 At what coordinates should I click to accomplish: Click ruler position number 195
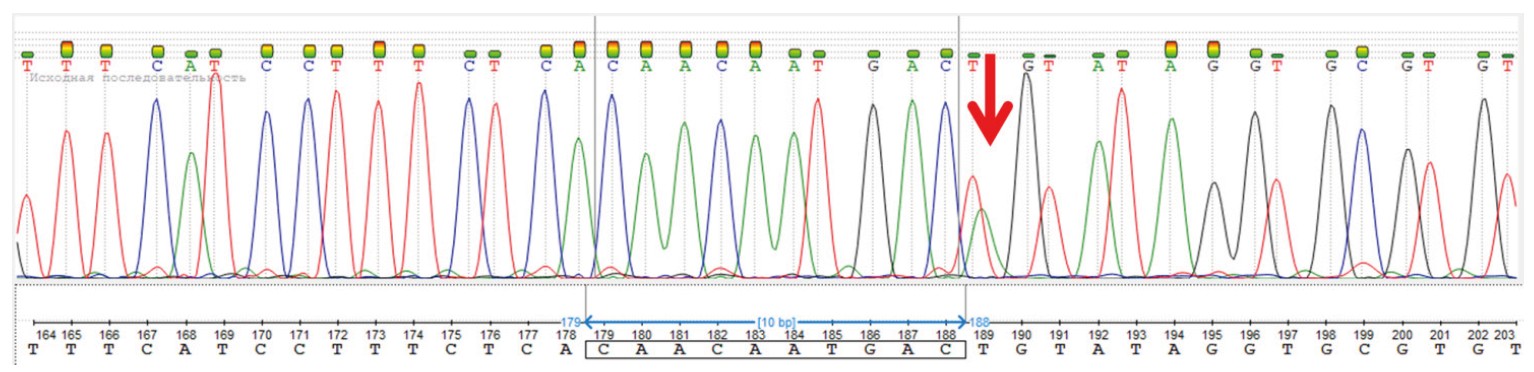[1213, 335]
